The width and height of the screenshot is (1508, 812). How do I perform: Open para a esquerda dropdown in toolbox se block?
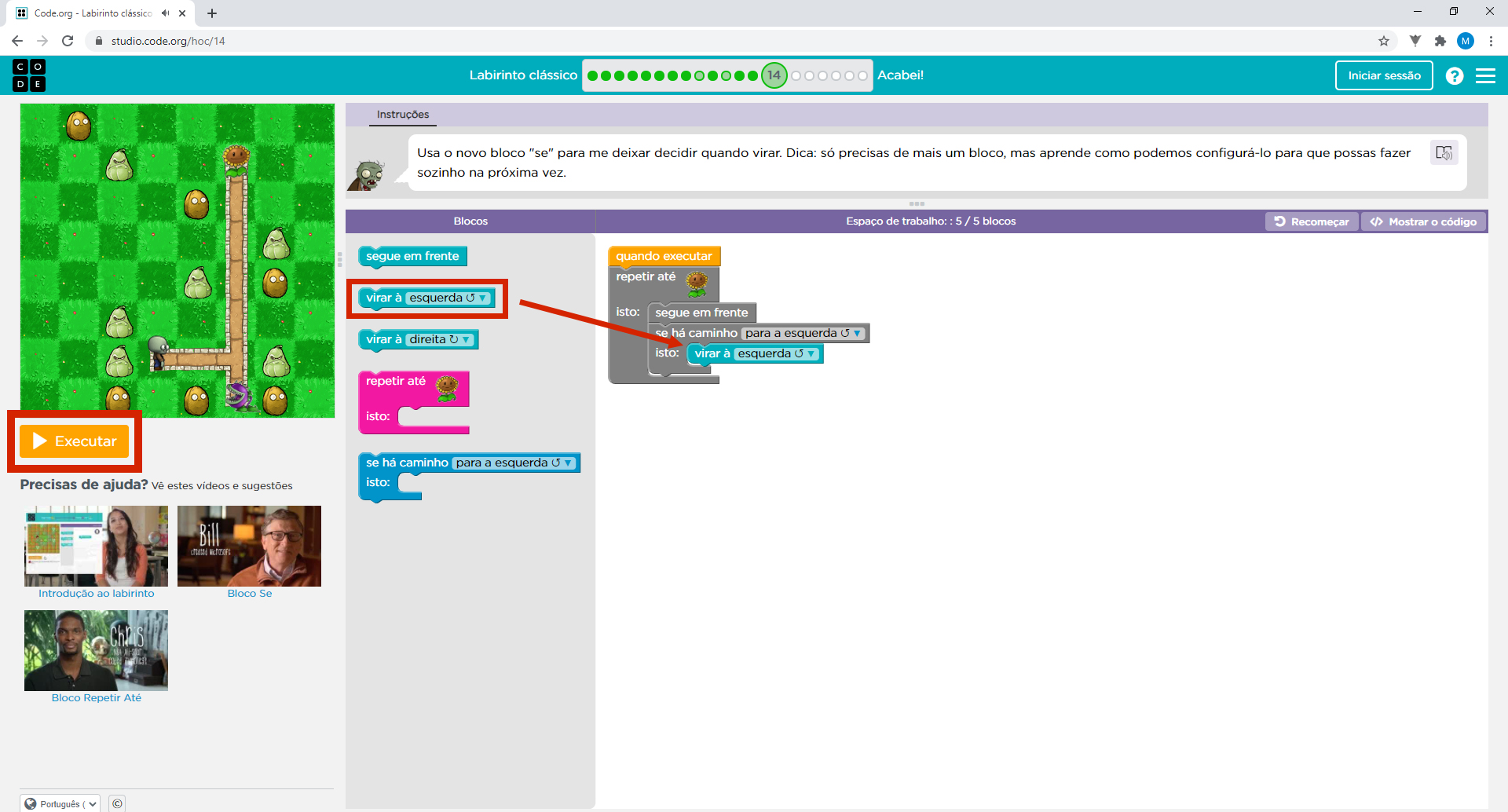[x=514, y=463]
